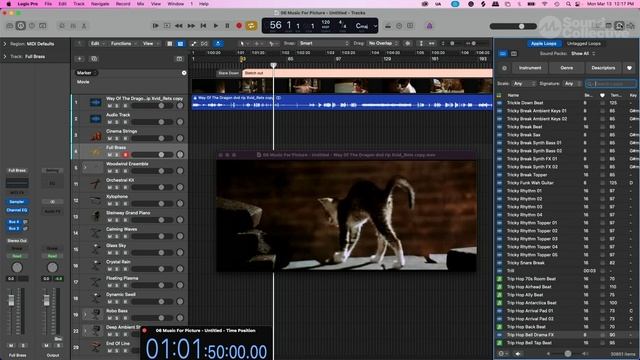The height and width of the screenshot is (360, 640).
Task: Adjust the loop browser preview volume slider
Action: [x=568, y=353]
